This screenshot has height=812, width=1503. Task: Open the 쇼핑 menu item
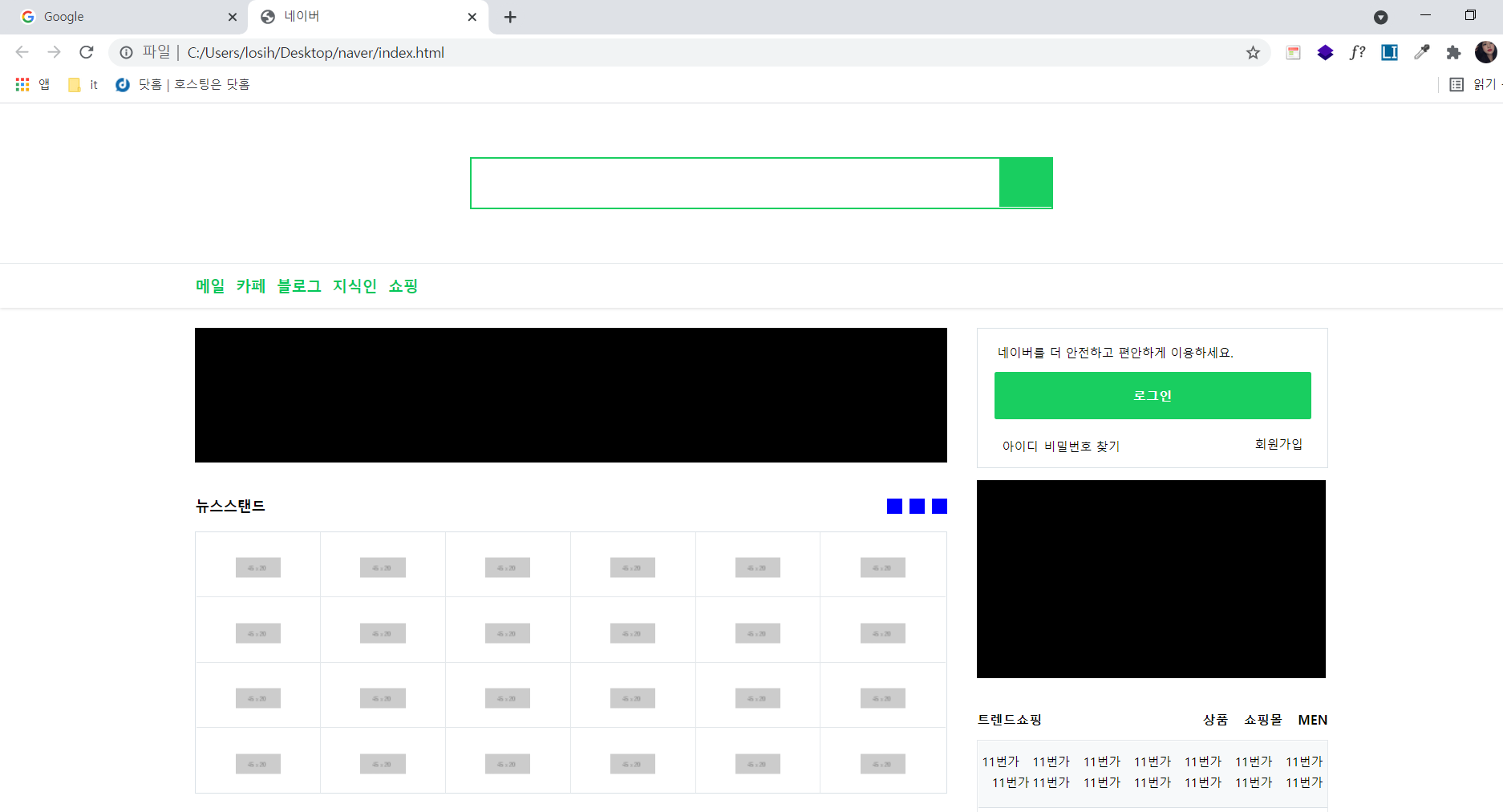pyautogui.click(x=403, y=286)
